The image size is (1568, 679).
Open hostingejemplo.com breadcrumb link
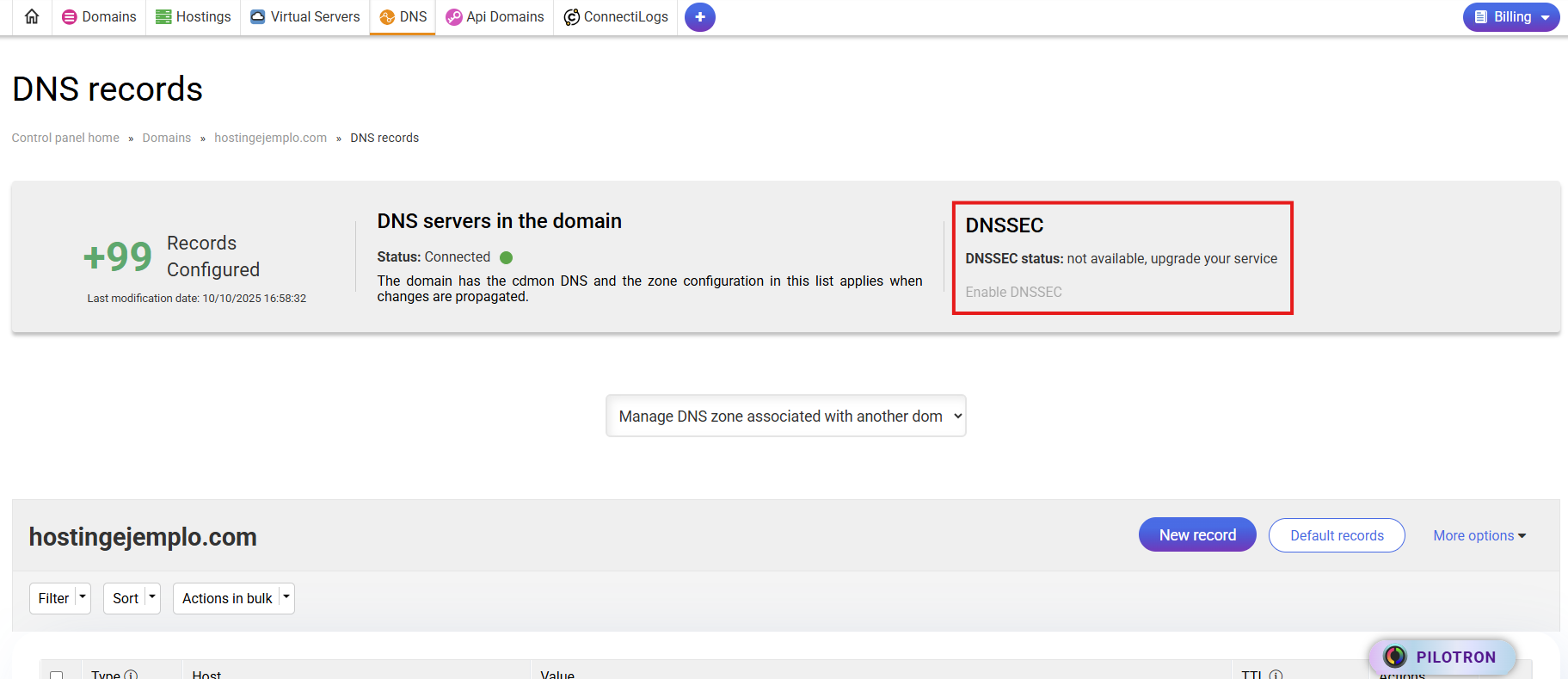point(270,138)
